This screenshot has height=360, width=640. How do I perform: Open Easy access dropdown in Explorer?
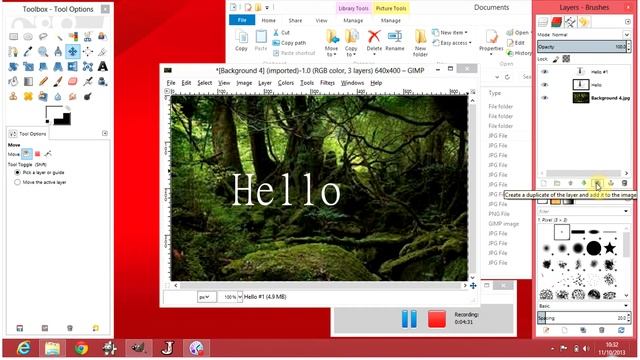point(452,43)
